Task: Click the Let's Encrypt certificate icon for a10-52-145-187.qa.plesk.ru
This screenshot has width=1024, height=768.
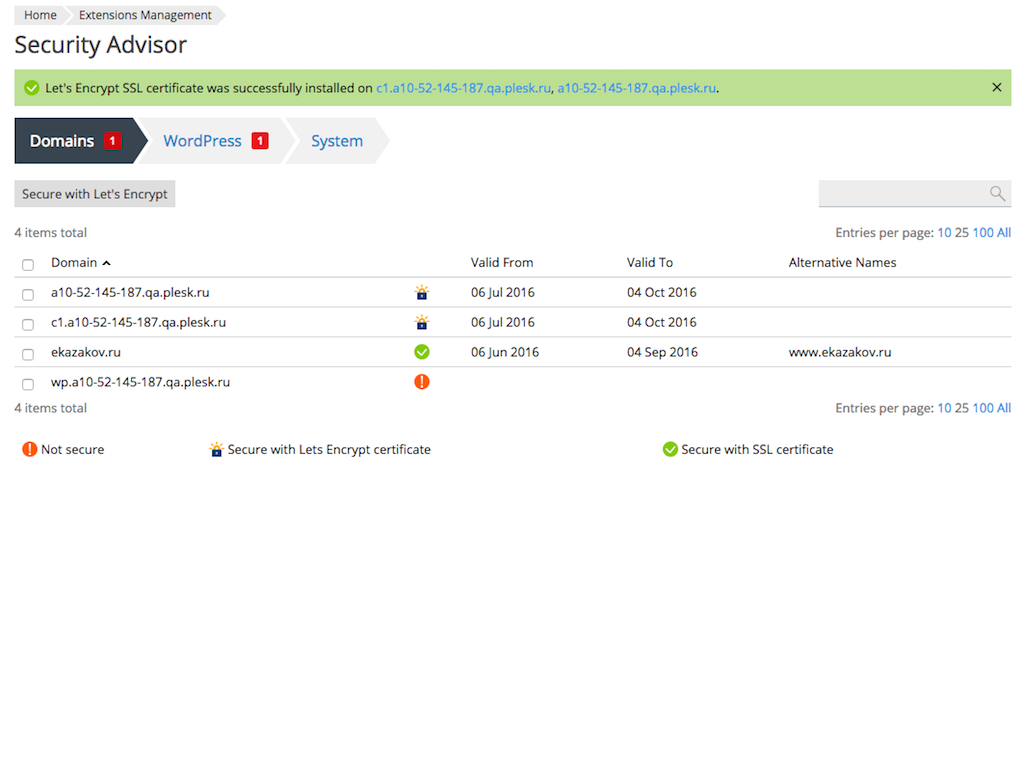Action: pos(421,292)
